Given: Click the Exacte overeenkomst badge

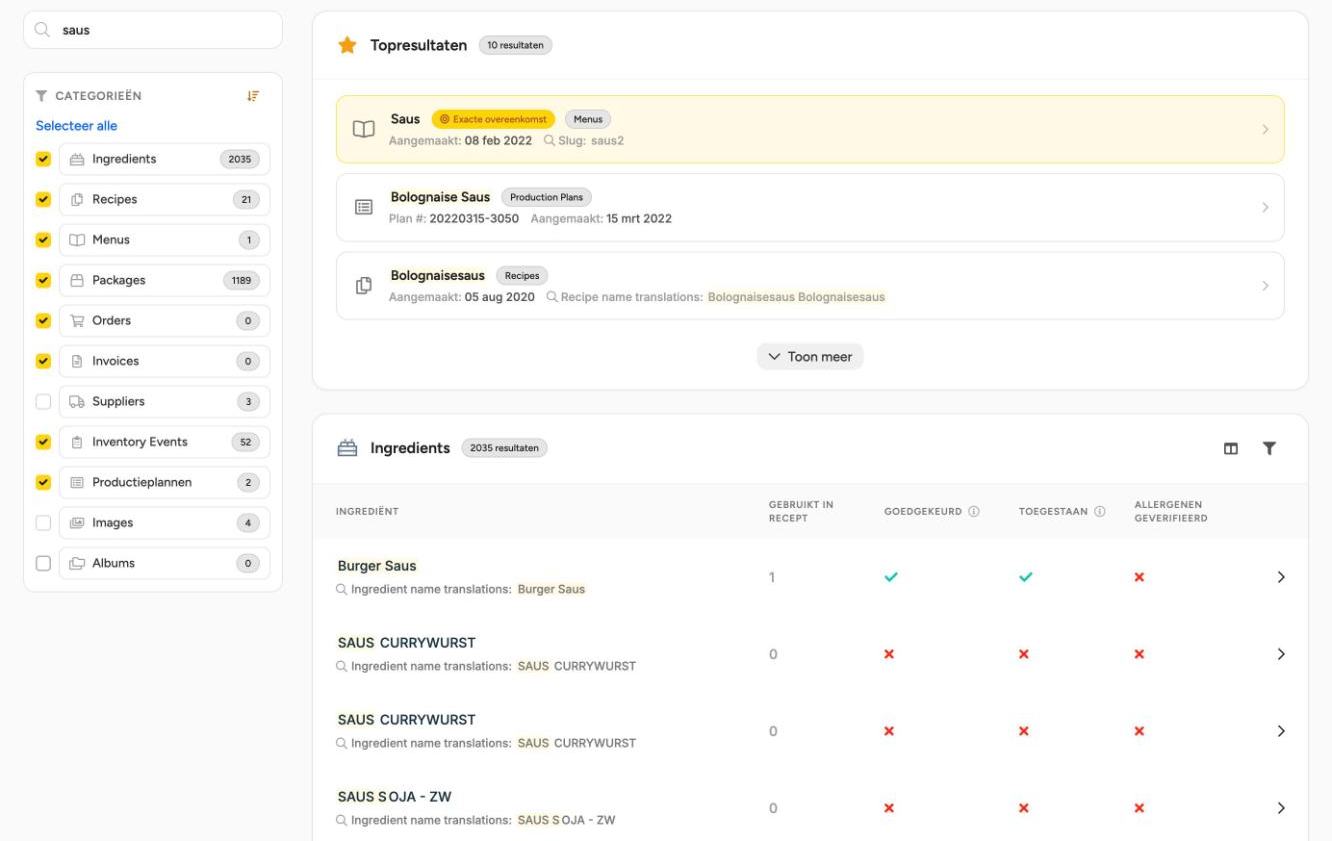Looking at the screenshot, I should (x=493, y=119).
